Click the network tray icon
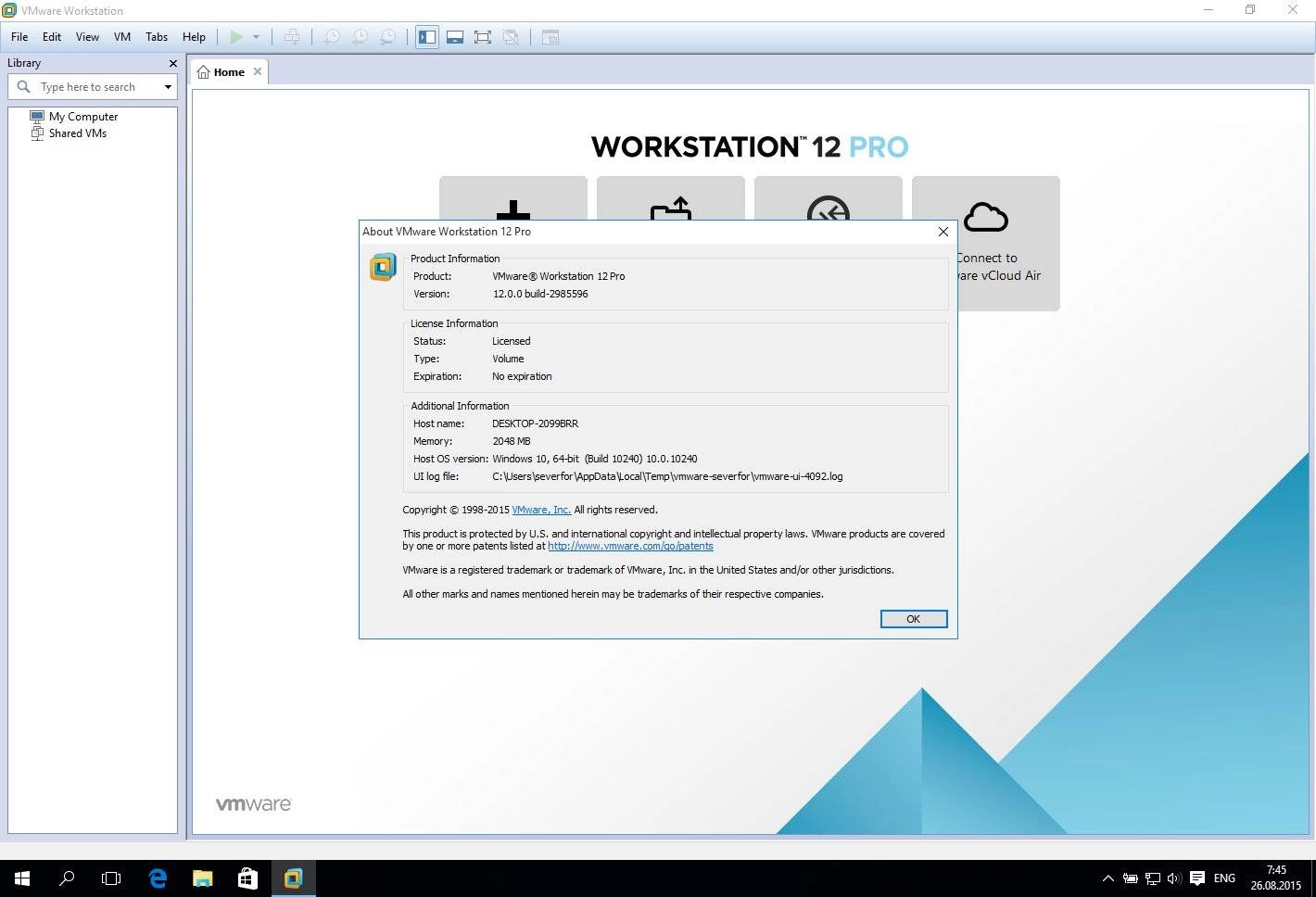This screenshot has width=1316, height=897. (x=1153, y=878)
